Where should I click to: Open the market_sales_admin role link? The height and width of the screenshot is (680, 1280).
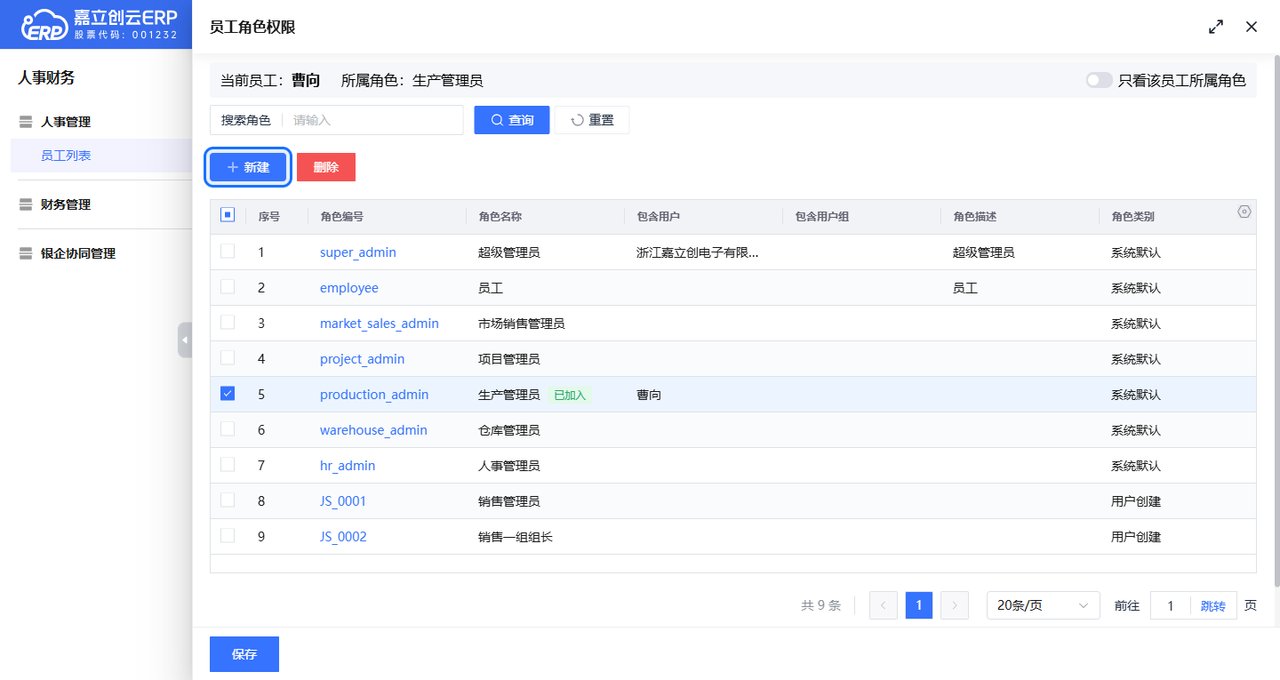[379, 323]
